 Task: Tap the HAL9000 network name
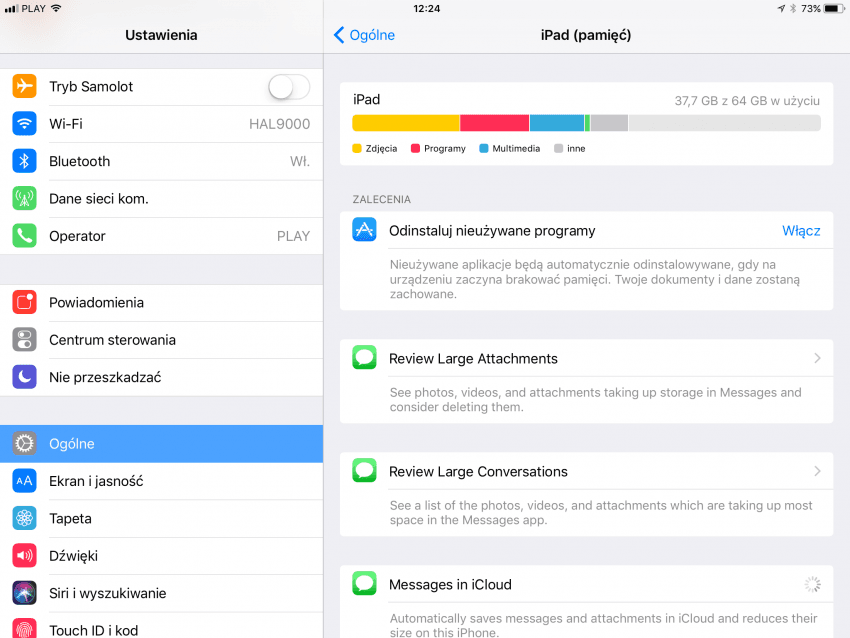279,124
